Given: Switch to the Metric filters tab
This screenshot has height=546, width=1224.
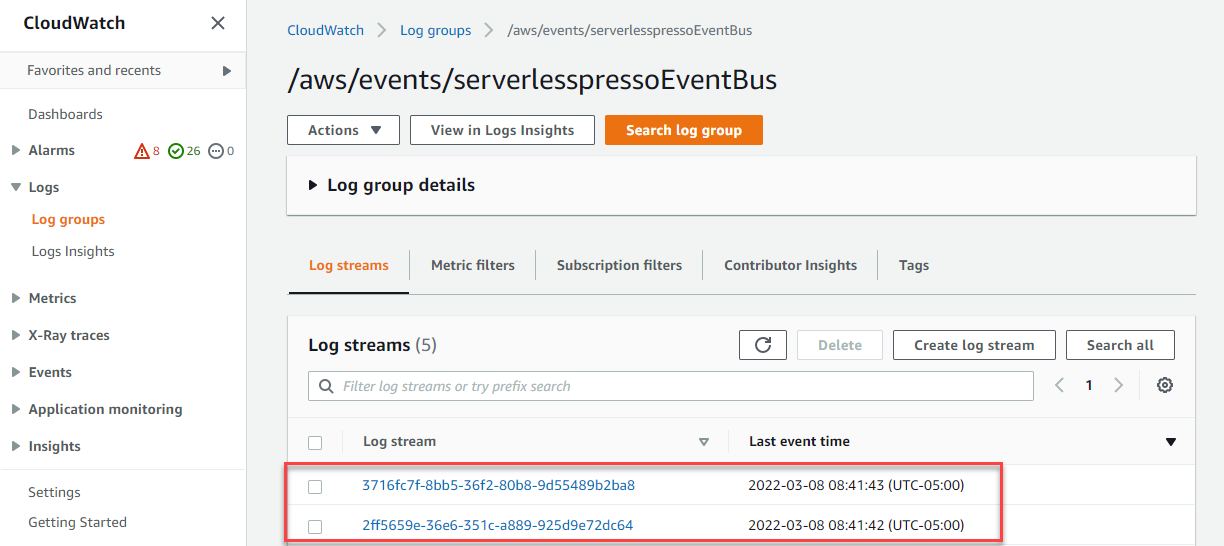Looking at the screenshot, I should click(x=473, y=265).
